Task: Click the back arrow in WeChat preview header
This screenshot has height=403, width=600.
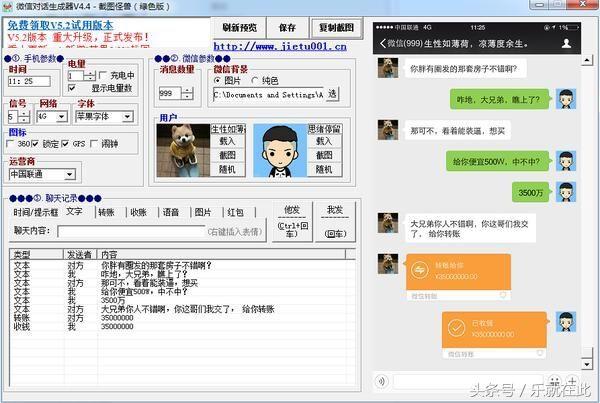Action: coord(383,43)
